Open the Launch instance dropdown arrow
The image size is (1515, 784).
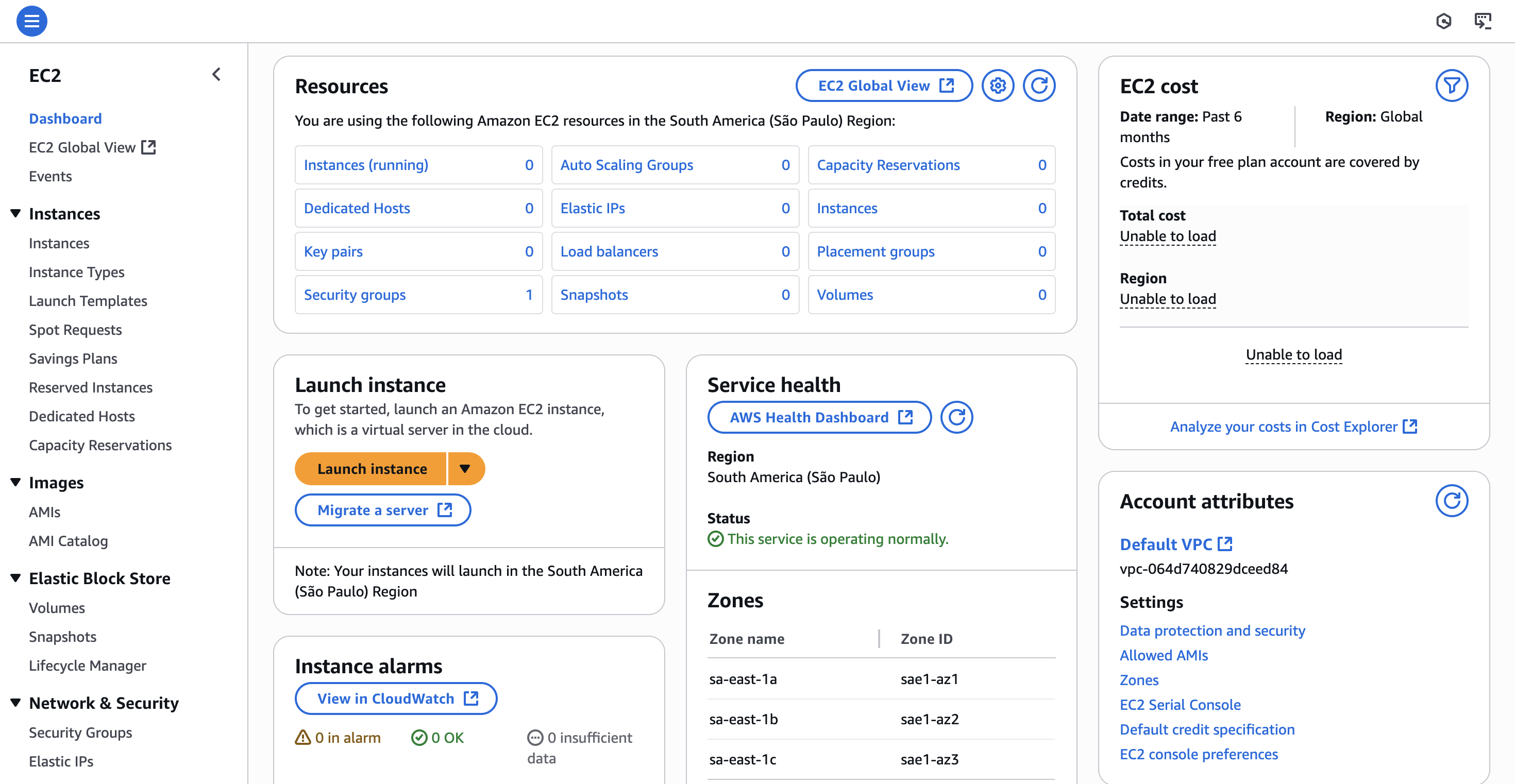[x=466, y=468]
